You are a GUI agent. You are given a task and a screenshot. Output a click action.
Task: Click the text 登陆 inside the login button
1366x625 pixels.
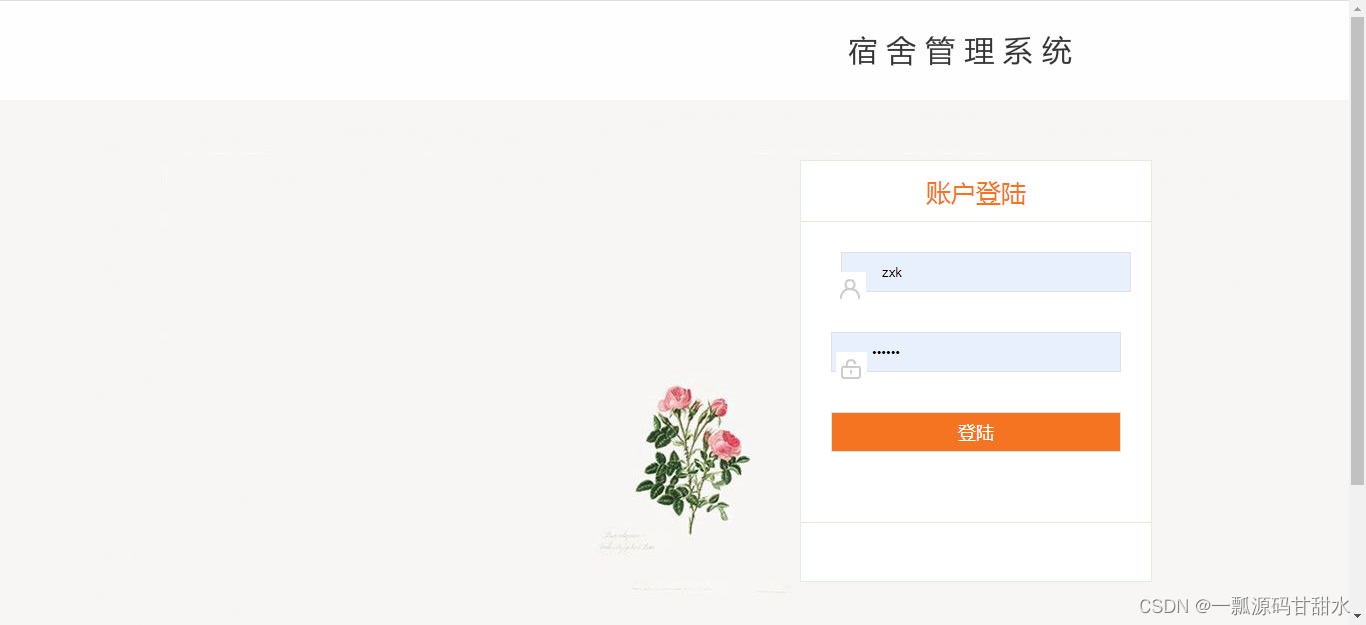[x=975, y=432]
